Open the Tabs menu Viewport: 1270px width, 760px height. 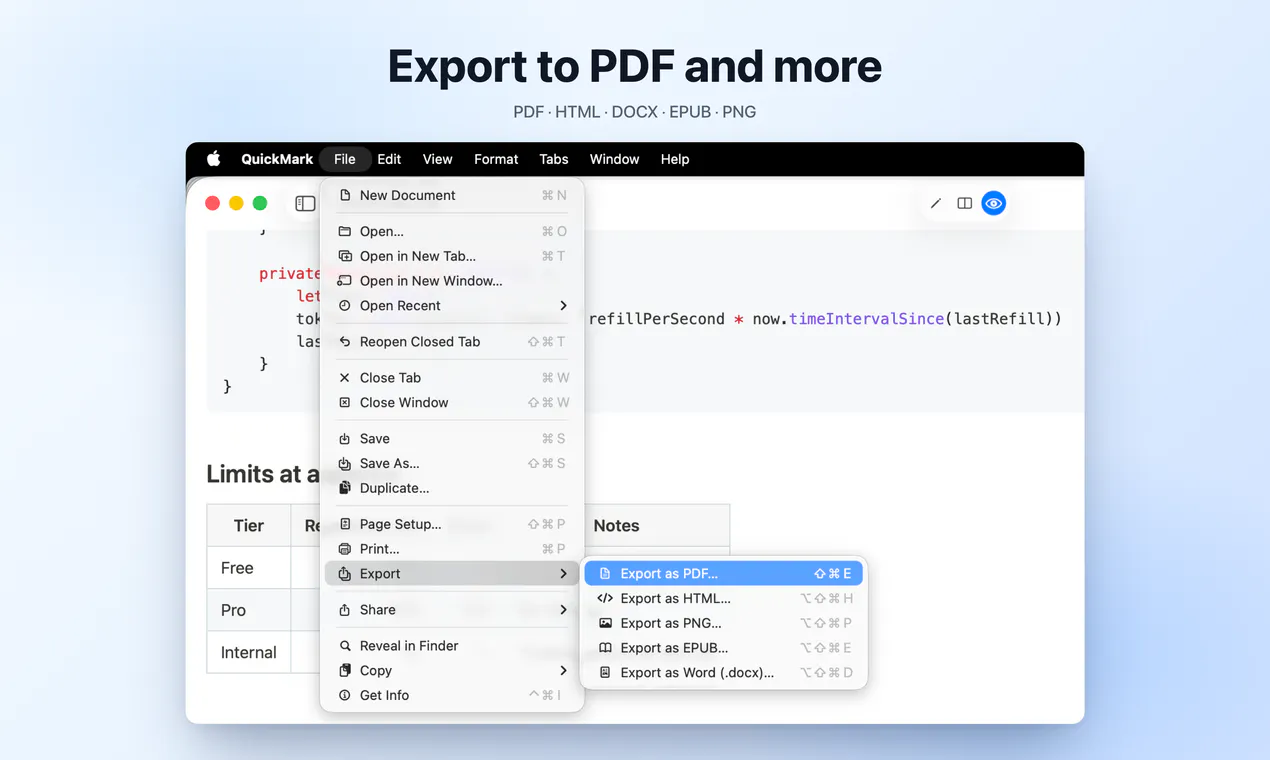pos(554,159)
